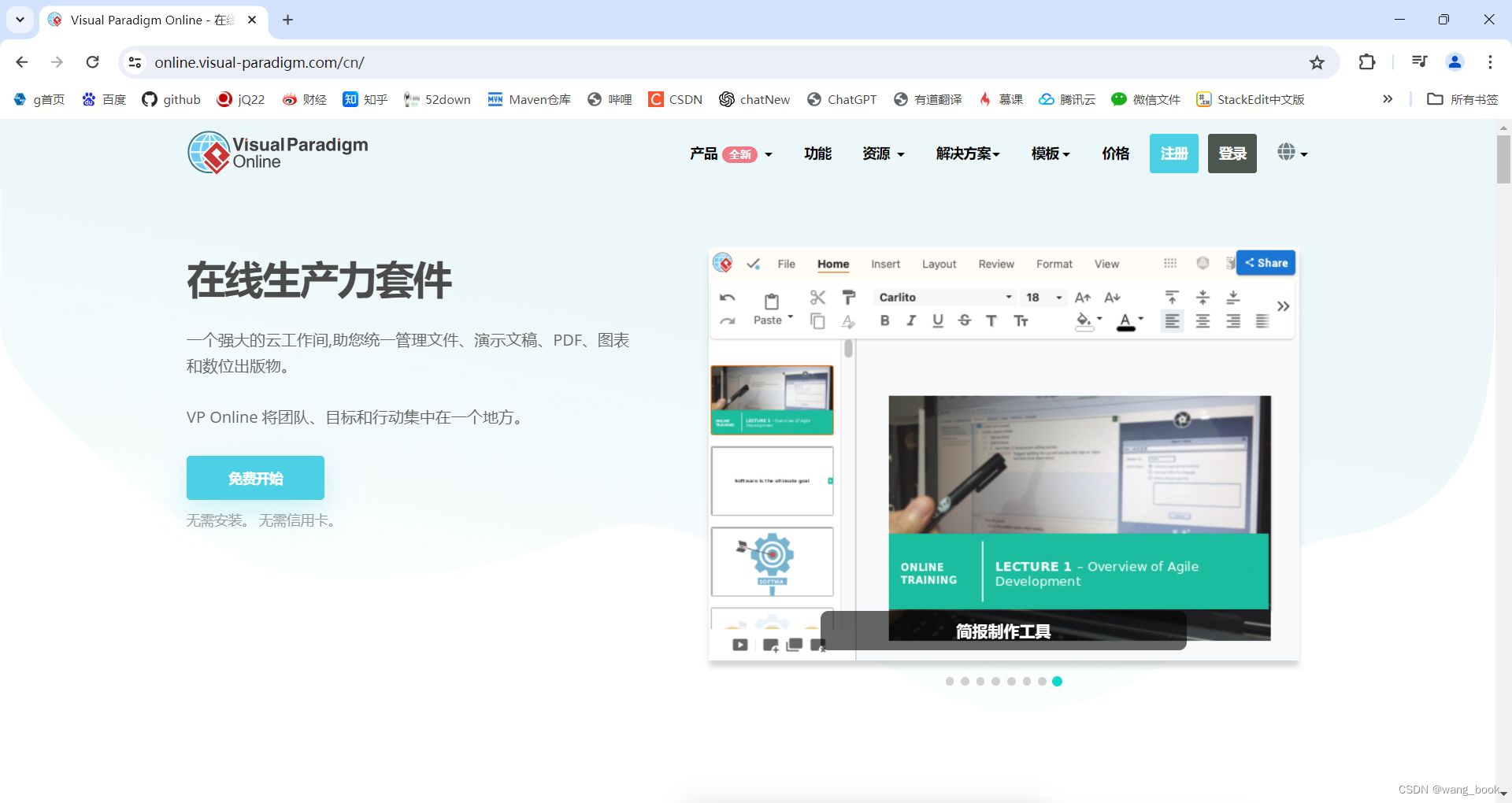Select the Format tab in the editor preview
This screenshot has width=1512, height=803.
coord(1054,265)
